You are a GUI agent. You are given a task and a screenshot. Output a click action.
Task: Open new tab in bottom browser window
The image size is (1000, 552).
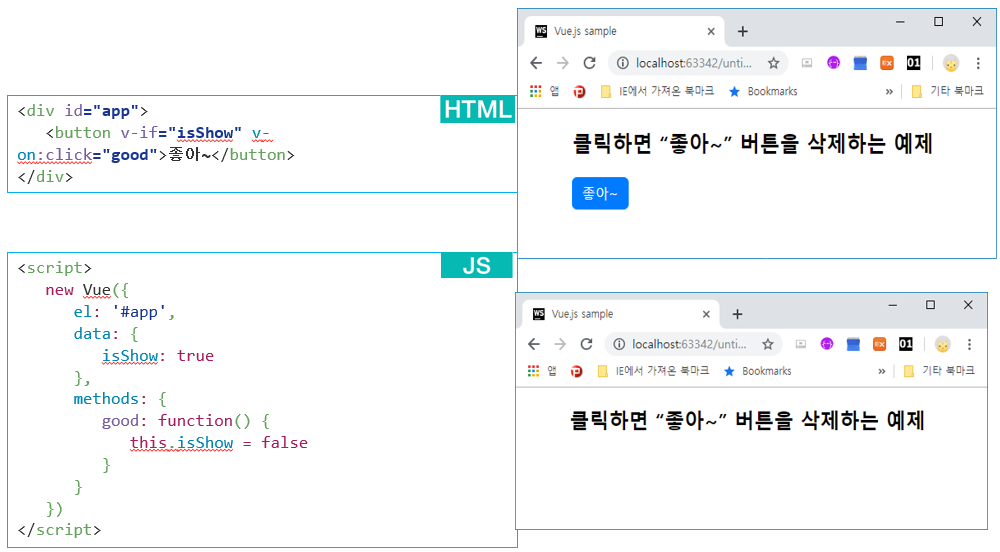[737, 314]
